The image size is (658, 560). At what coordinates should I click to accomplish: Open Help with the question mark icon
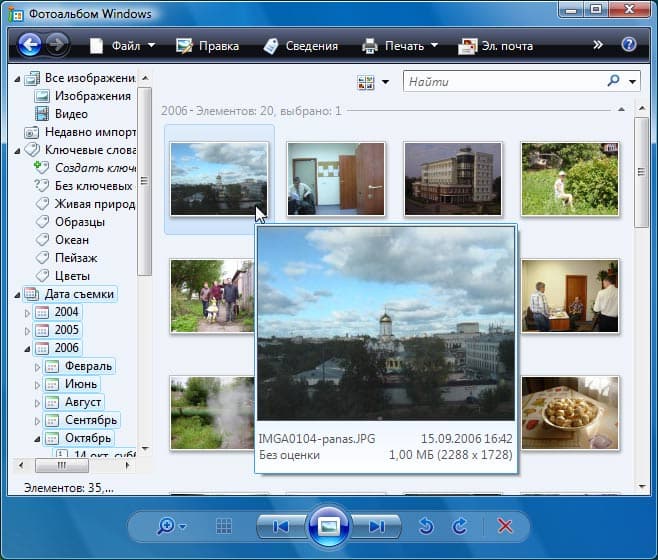629,44
